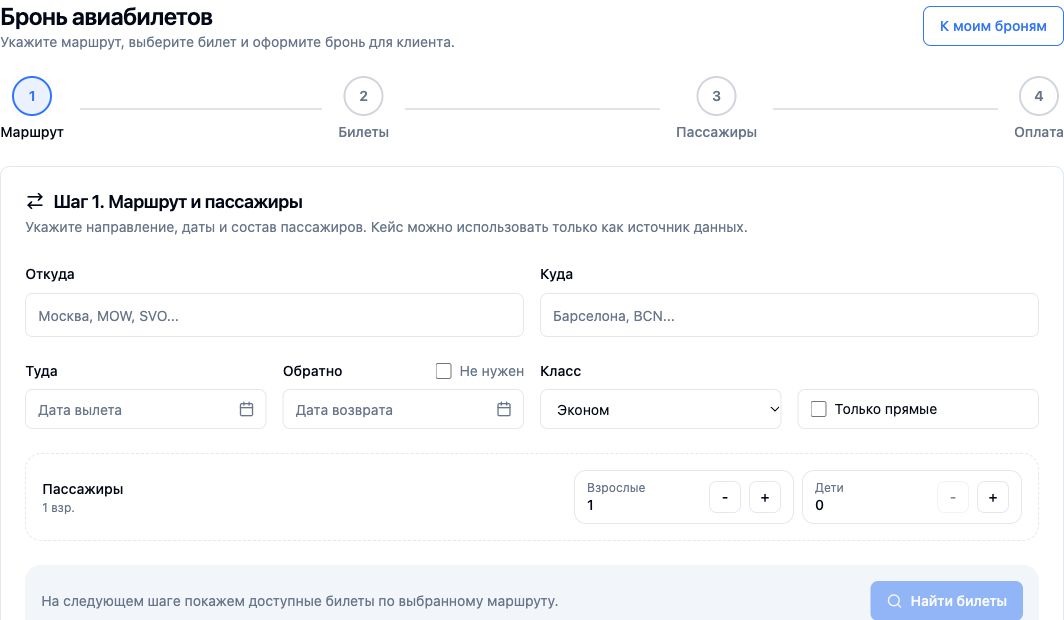Decrease adults count with minus
Screen dimensions: 1064x620
725,497
